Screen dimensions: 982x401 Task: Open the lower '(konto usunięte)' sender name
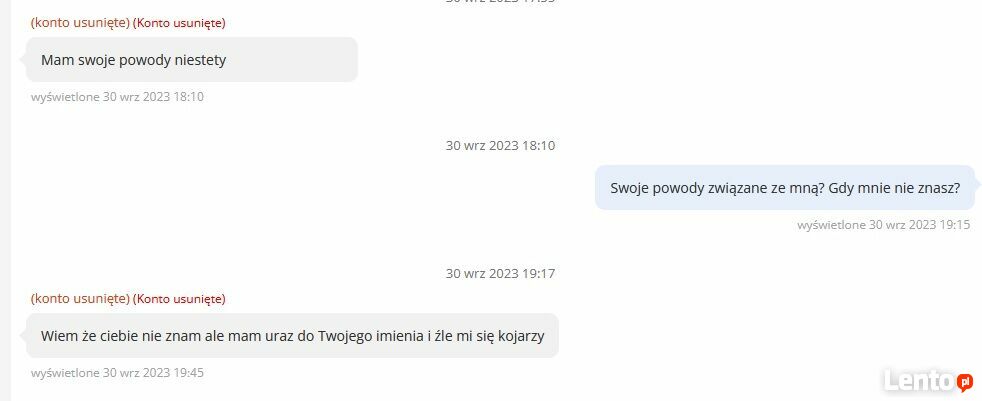(80, 299)
